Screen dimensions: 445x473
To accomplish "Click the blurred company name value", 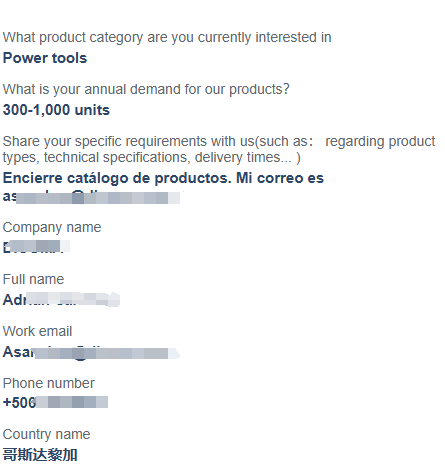I will (36, 247).
